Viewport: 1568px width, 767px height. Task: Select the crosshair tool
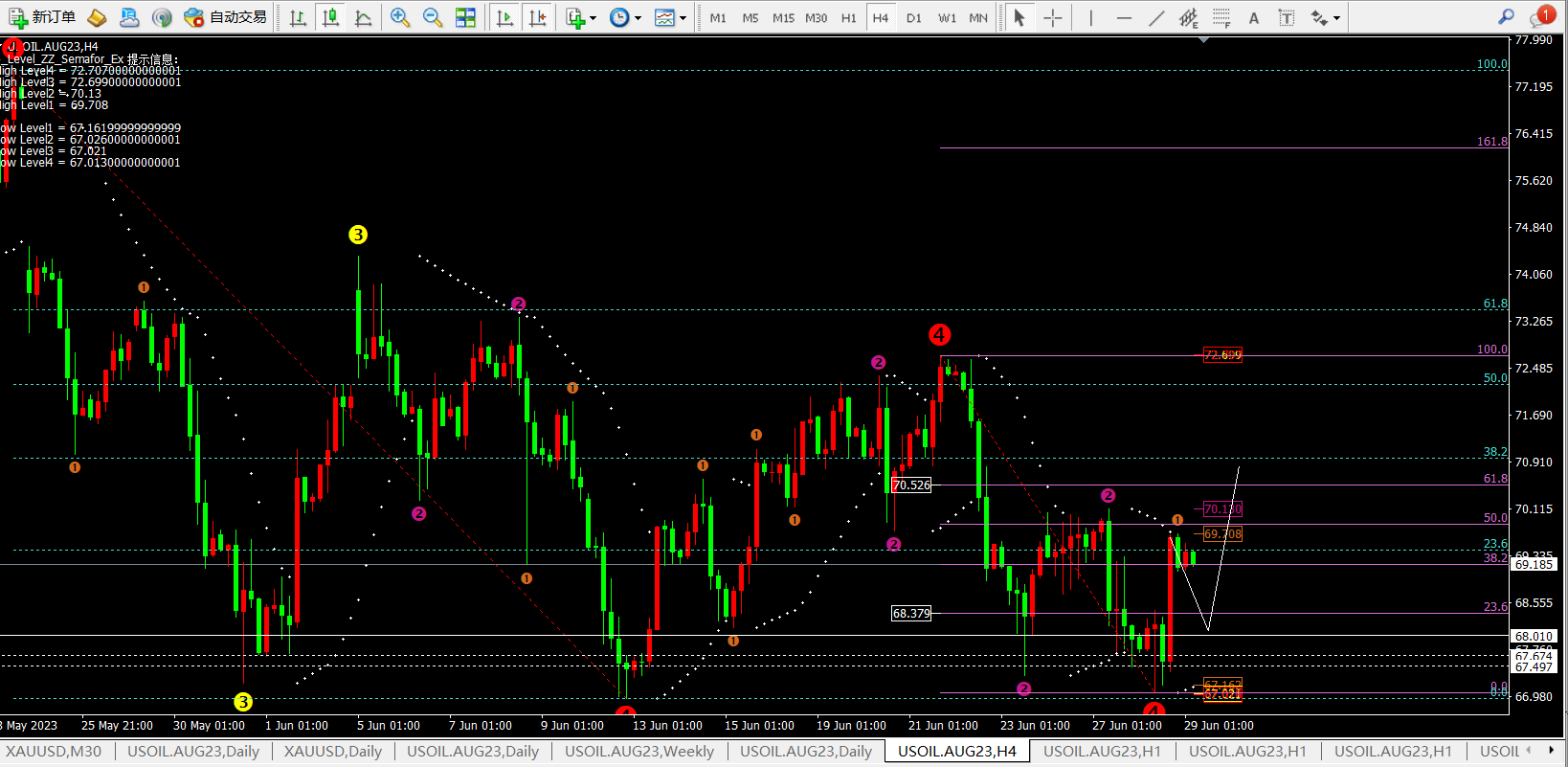1053,17
